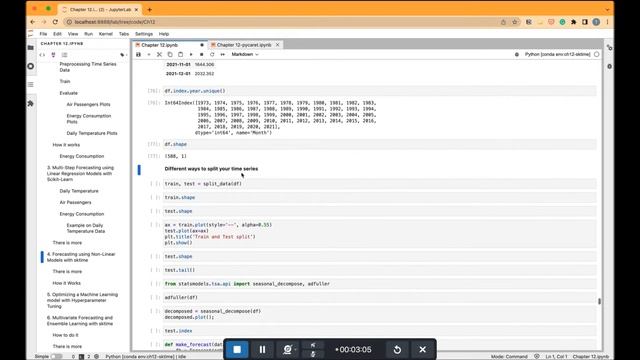Insert a cell below with the plus icon
This screenshot has height=360, width=640.
[149, 54]
